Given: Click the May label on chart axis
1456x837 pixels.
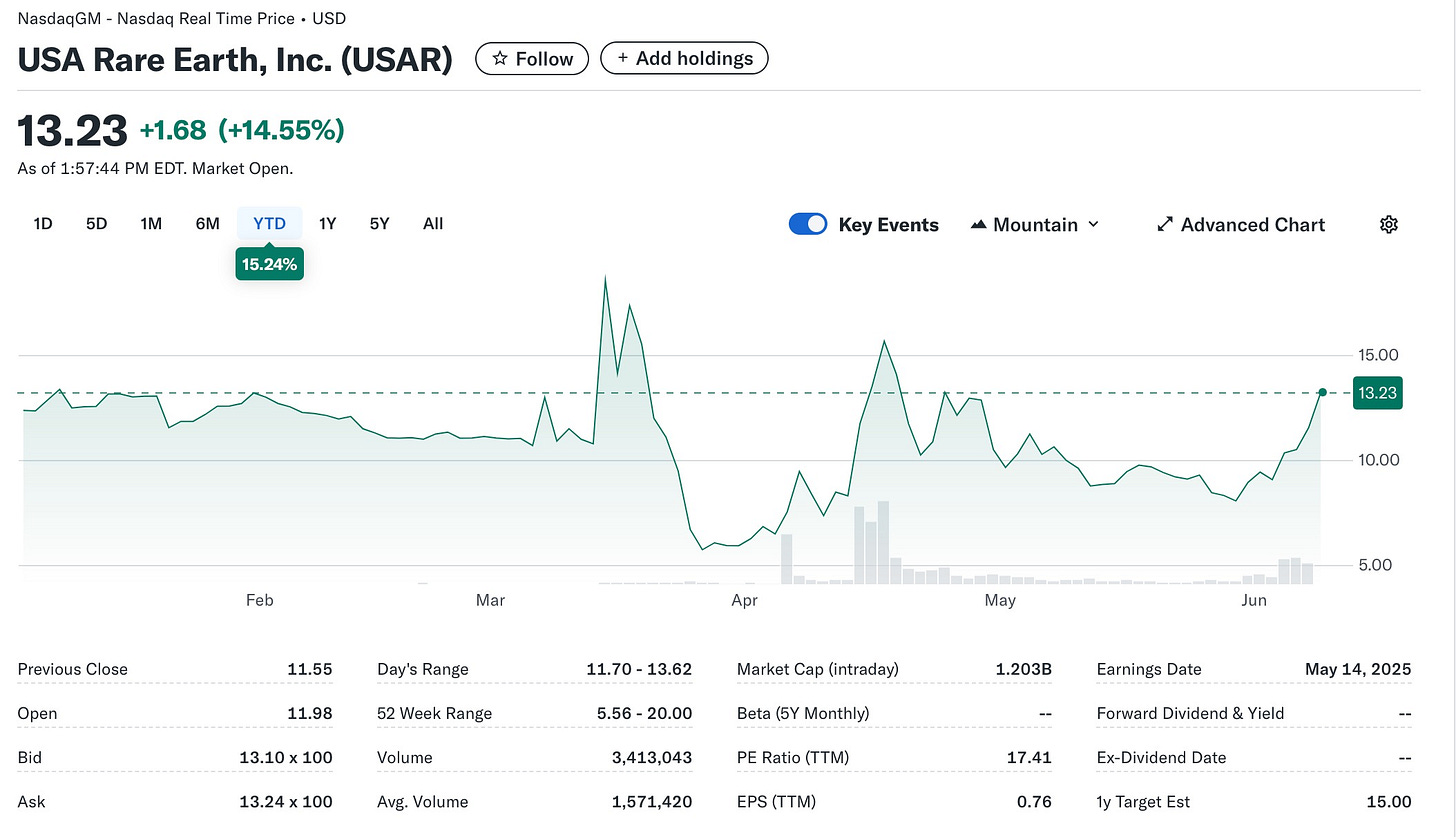Looking at the screenshot, I should [x=1000, y=601].
